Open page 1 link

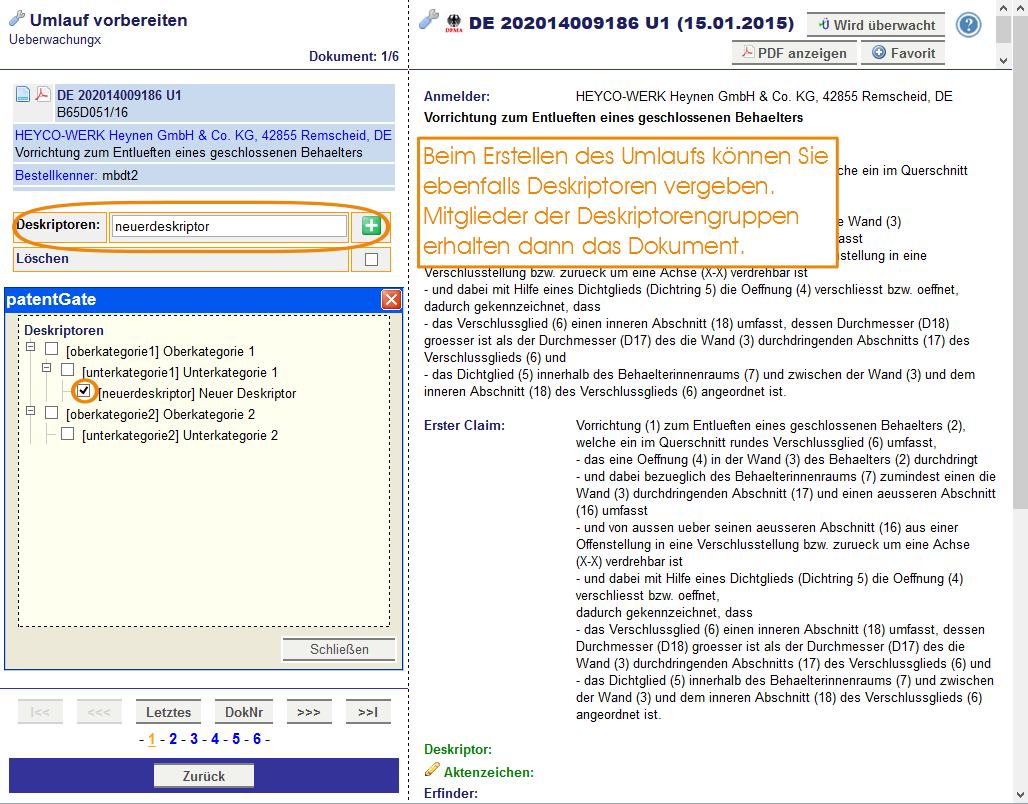coord(152,739)
